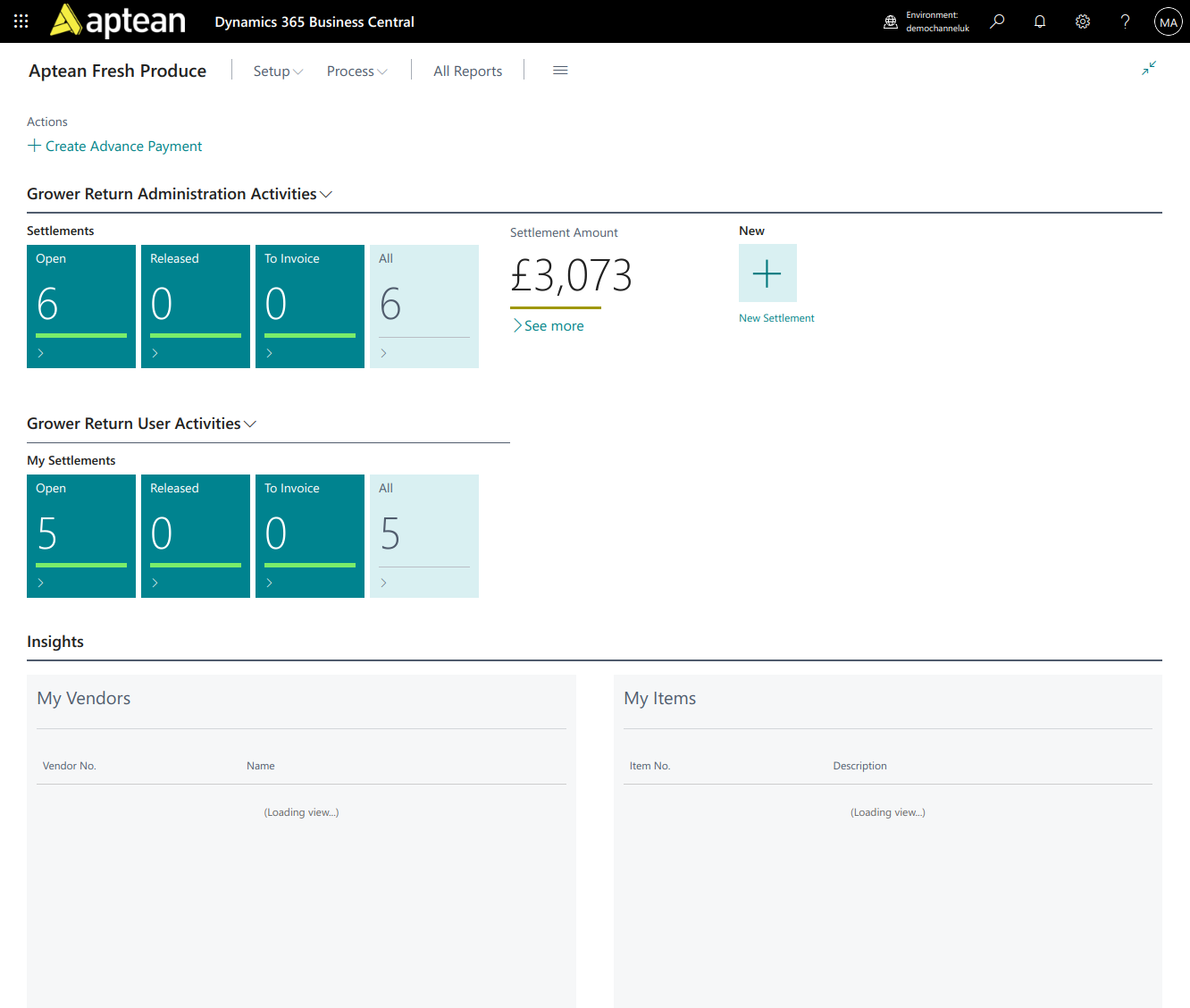Click the Description column header in My Items

tap(860, 766)
